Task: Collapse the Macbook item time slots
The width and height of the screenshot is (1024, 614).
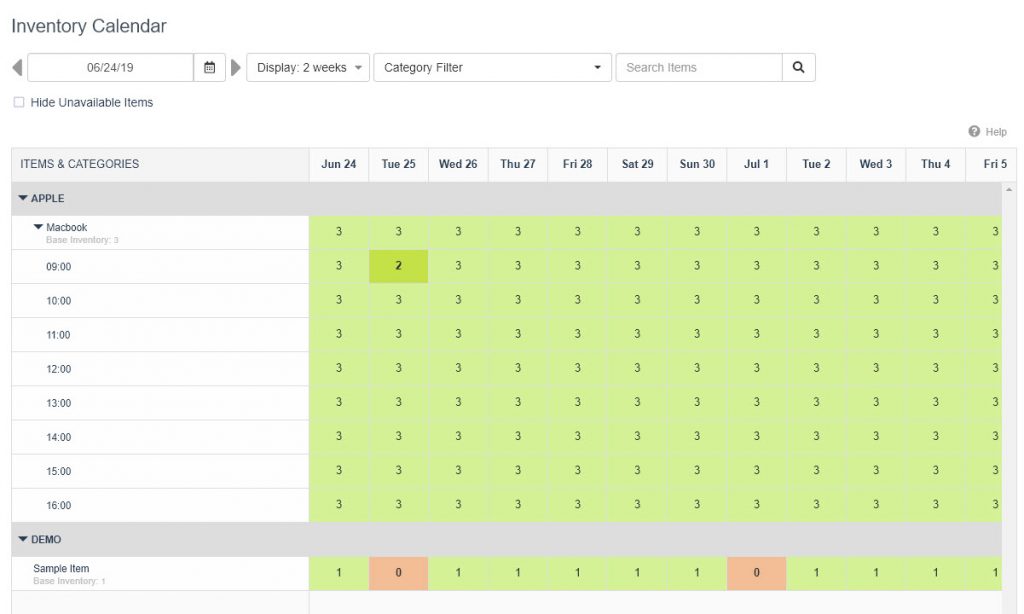Action: (x=38, y=227)
